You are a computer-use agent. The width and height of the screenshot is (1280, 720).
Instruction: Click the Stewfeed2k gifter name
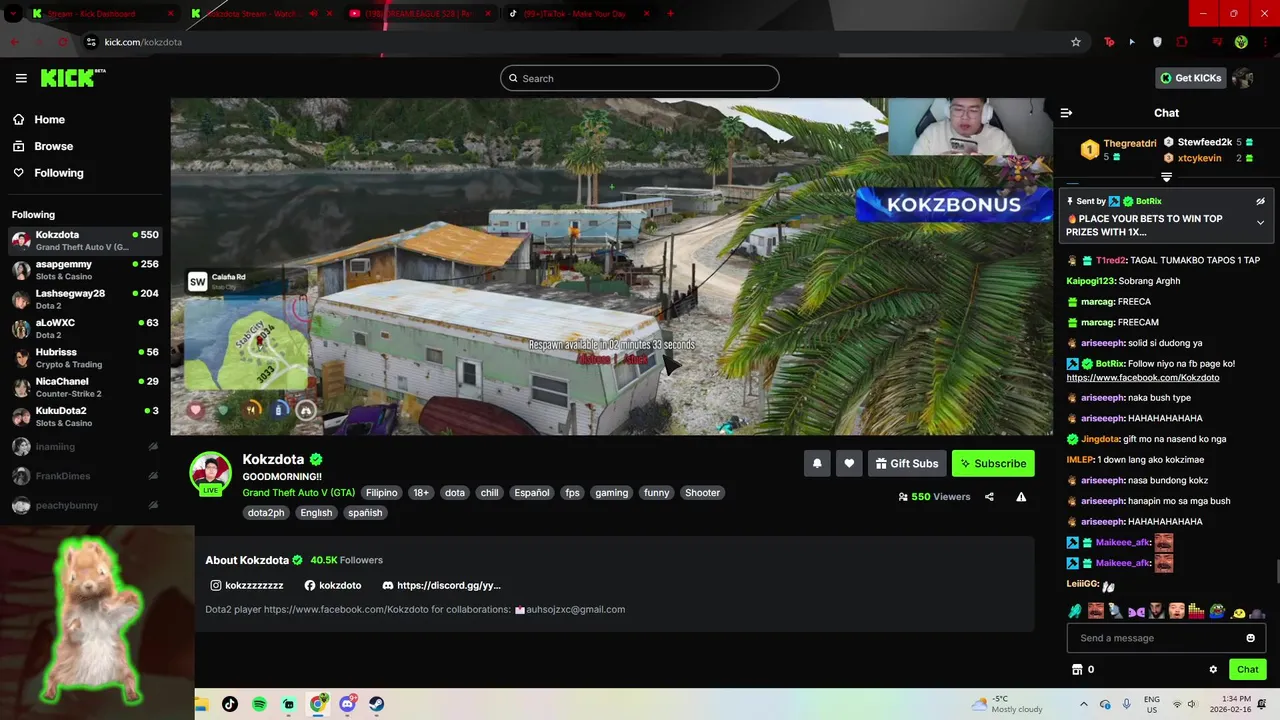(x=1204, y=142)
